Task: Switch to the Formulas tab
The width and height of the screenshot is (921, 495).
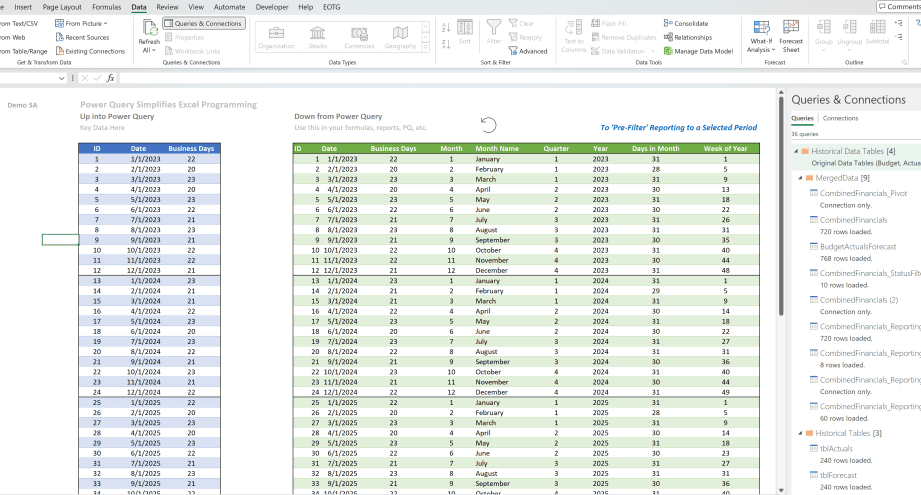Action: pos(106,7)
